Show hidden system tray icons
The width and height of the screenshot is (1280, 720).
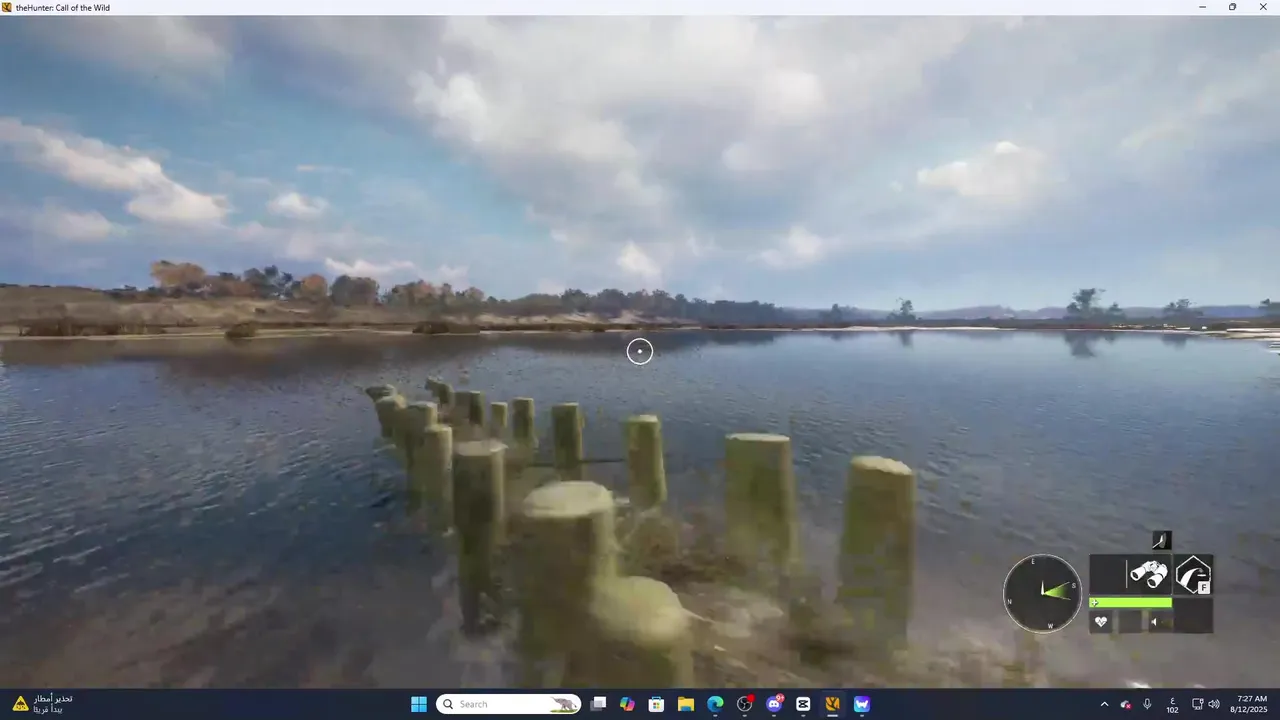(1104, 704)
